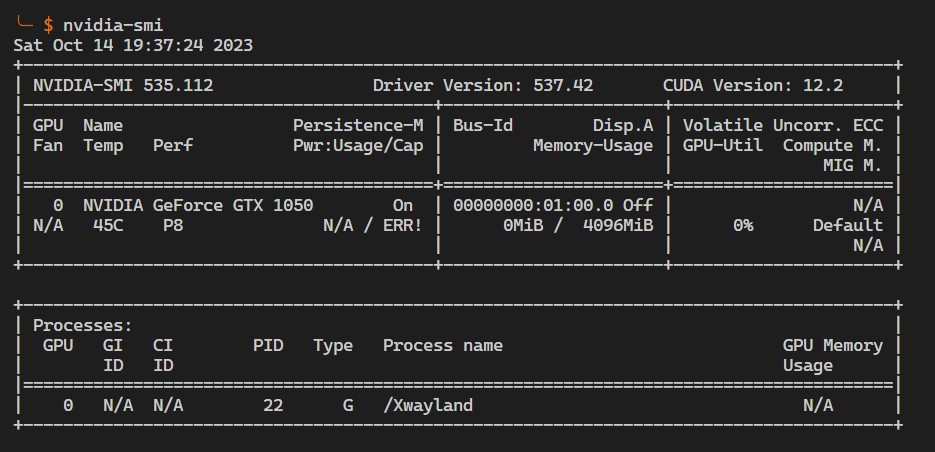Viewport: 935px width, 452px height.
Task: Click the N/A / ERR! power value
Action: click(x=373, y=225)
